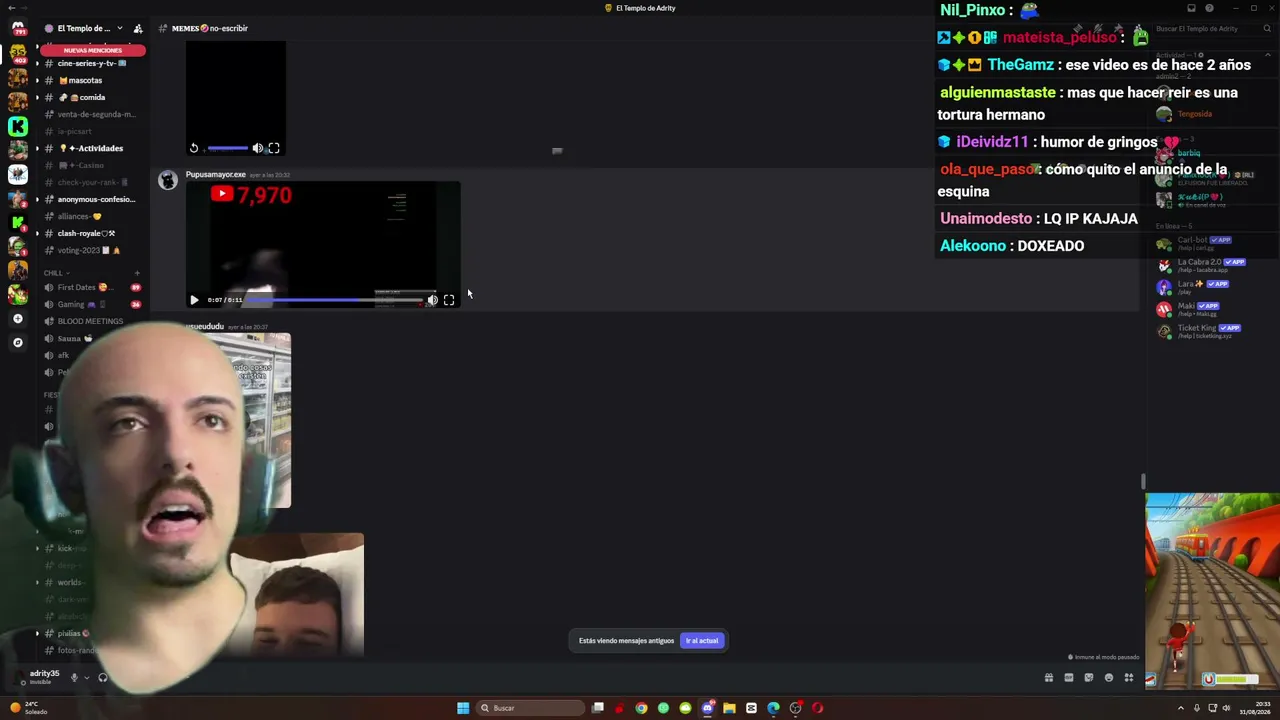Screen dimensions: 1280x720
Task: Expand anonymous-confesiones channel arrow
Action: pos(38,199)
